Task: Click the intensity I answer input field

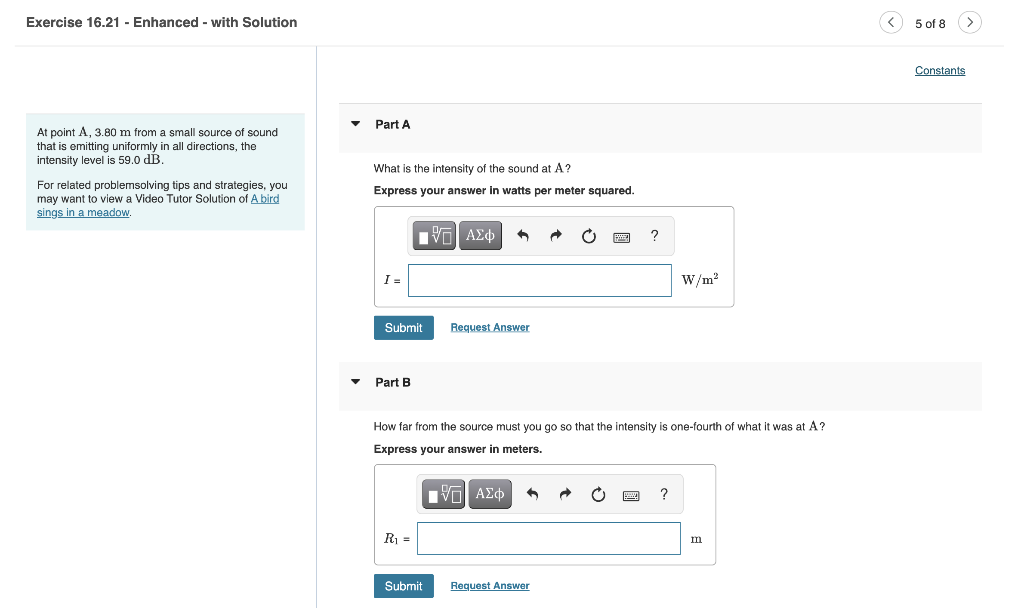Action: (x=539, y=280)
